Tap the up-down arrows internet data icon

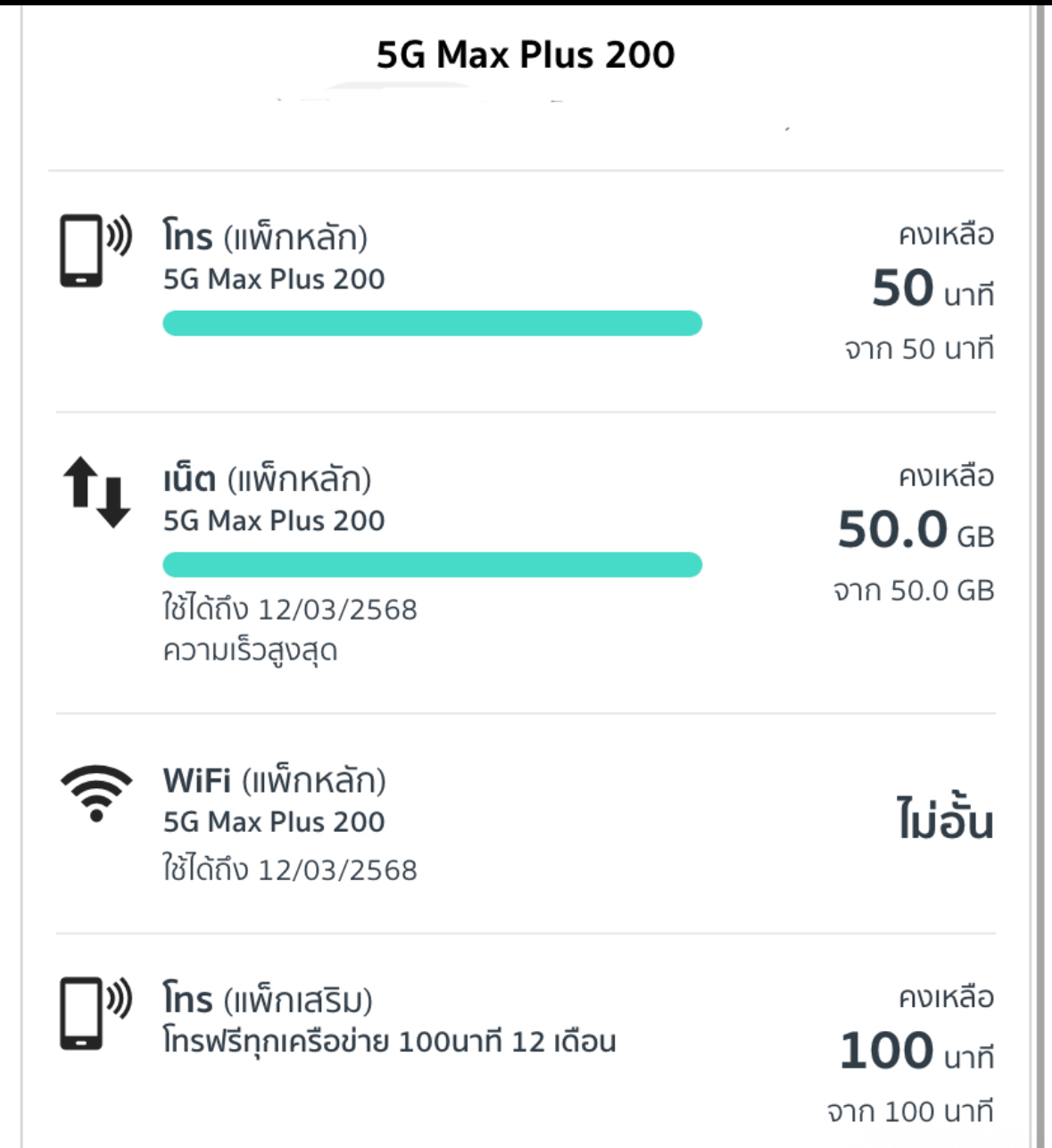point(96,492)
